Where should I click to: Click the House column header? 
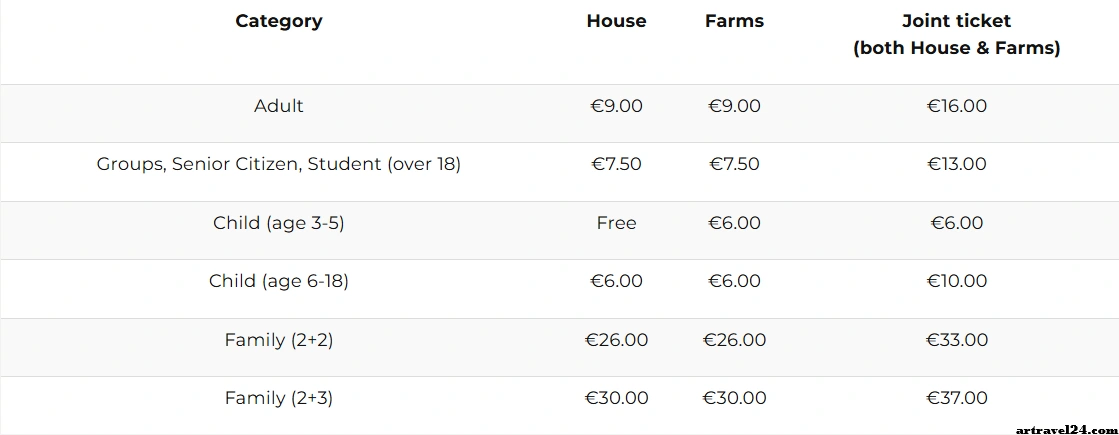[616, 21]
